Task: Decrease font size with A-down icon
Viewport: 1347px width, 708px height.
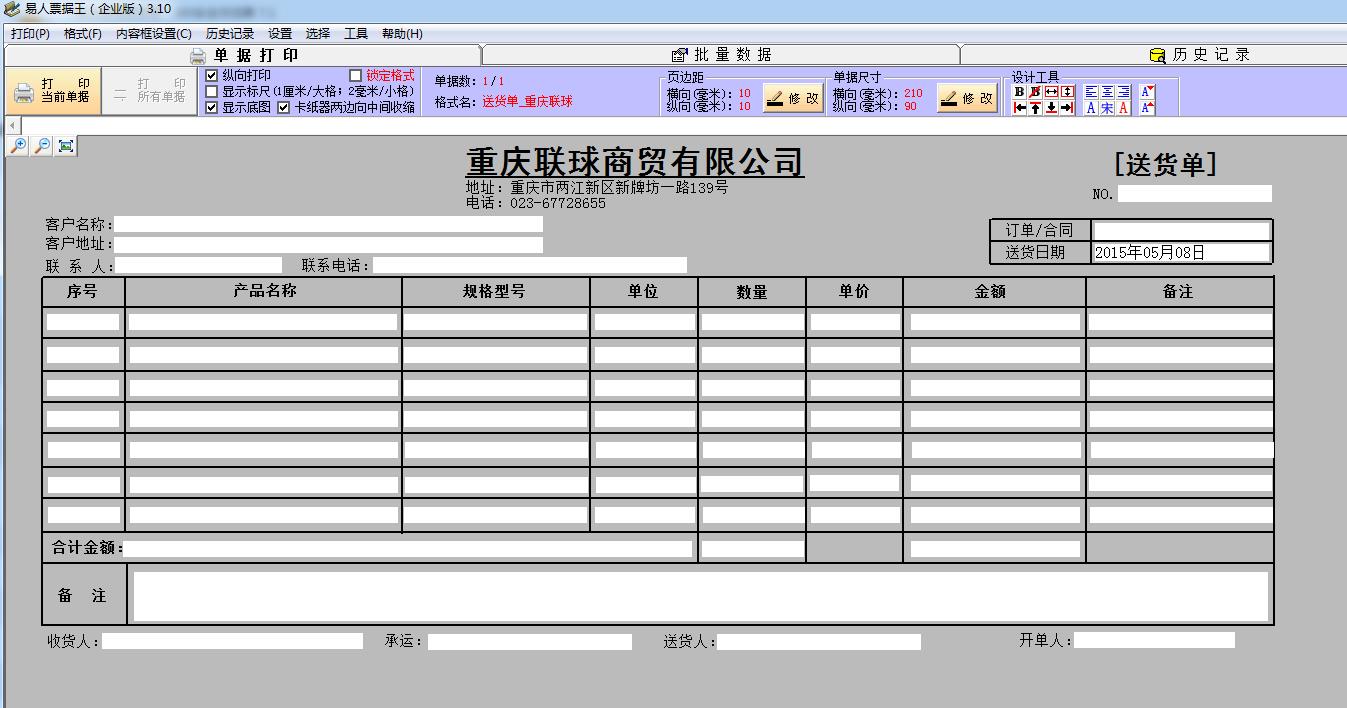Action: [x=1147, y=91]
